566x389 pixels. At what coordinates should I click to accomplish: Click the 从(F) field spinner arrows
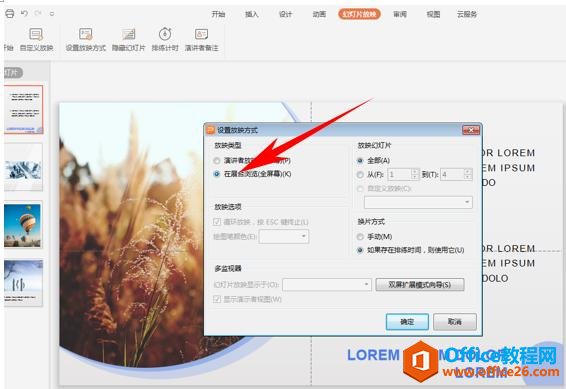pyautogui.click(x=415, y=175)
